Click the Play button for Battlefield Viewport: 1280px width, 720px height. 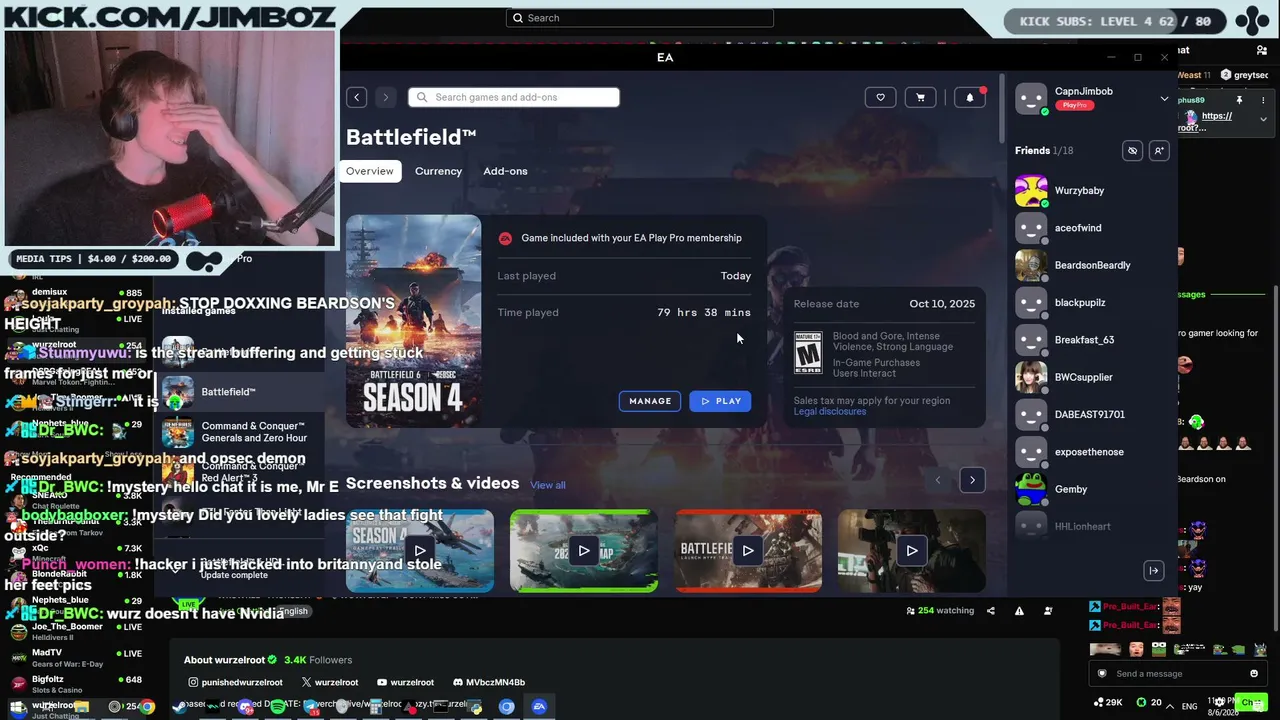pyautogui.click(x=720, y=401)
